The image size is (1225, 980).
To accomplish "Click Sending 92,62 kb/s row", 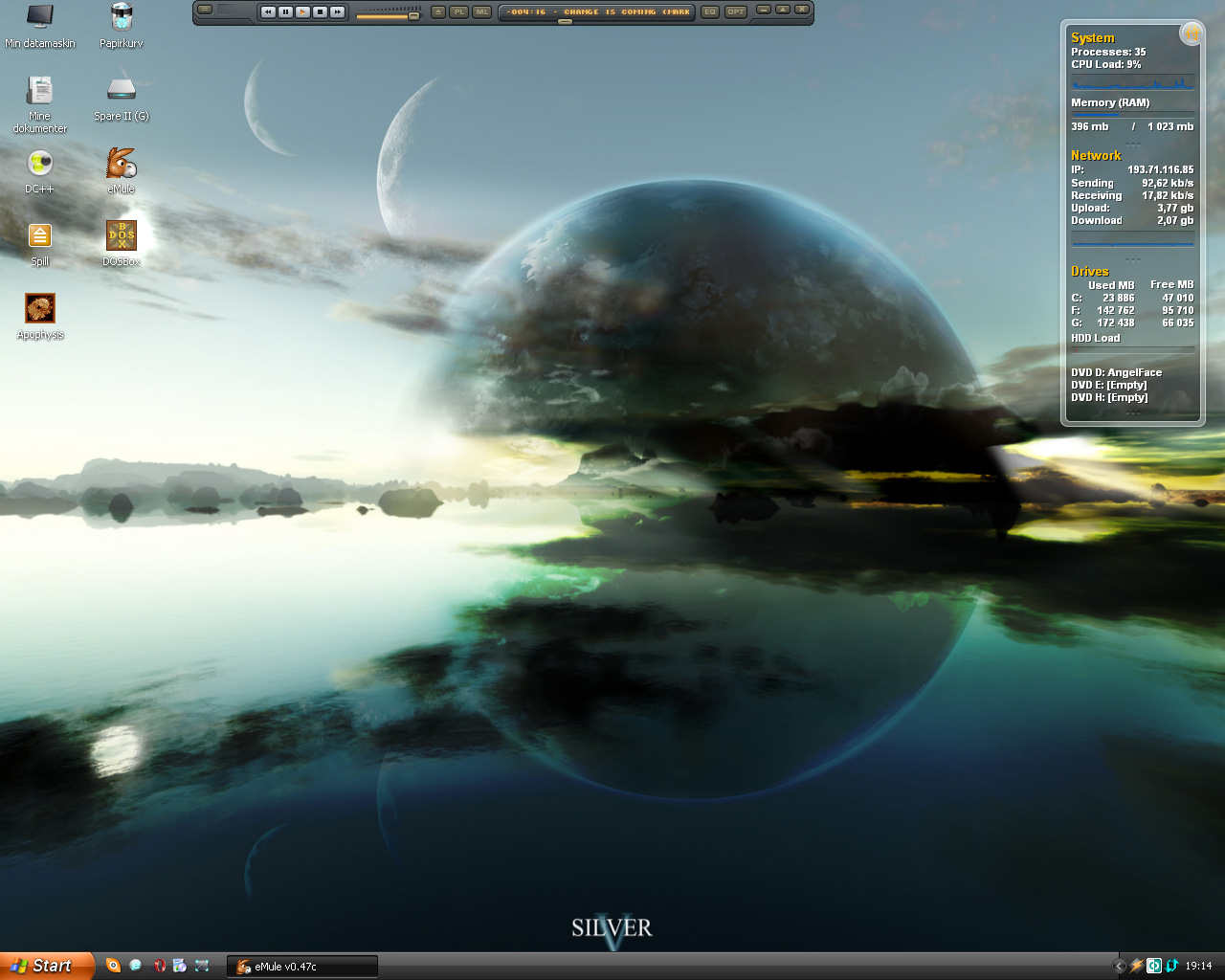I will click(x=1132, y=183).
